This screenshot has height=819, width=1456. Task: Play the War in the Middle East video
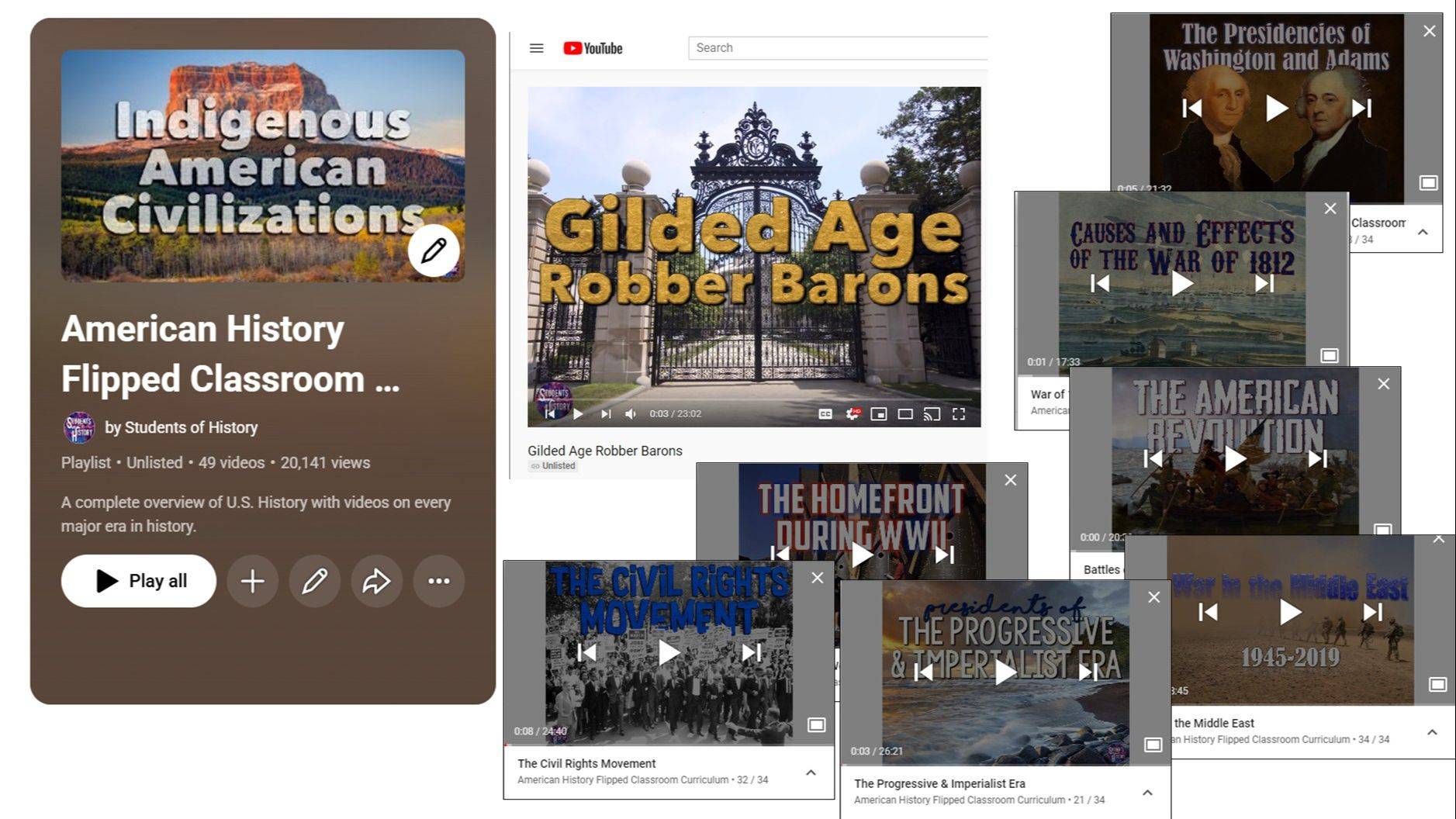(1290, 613)
